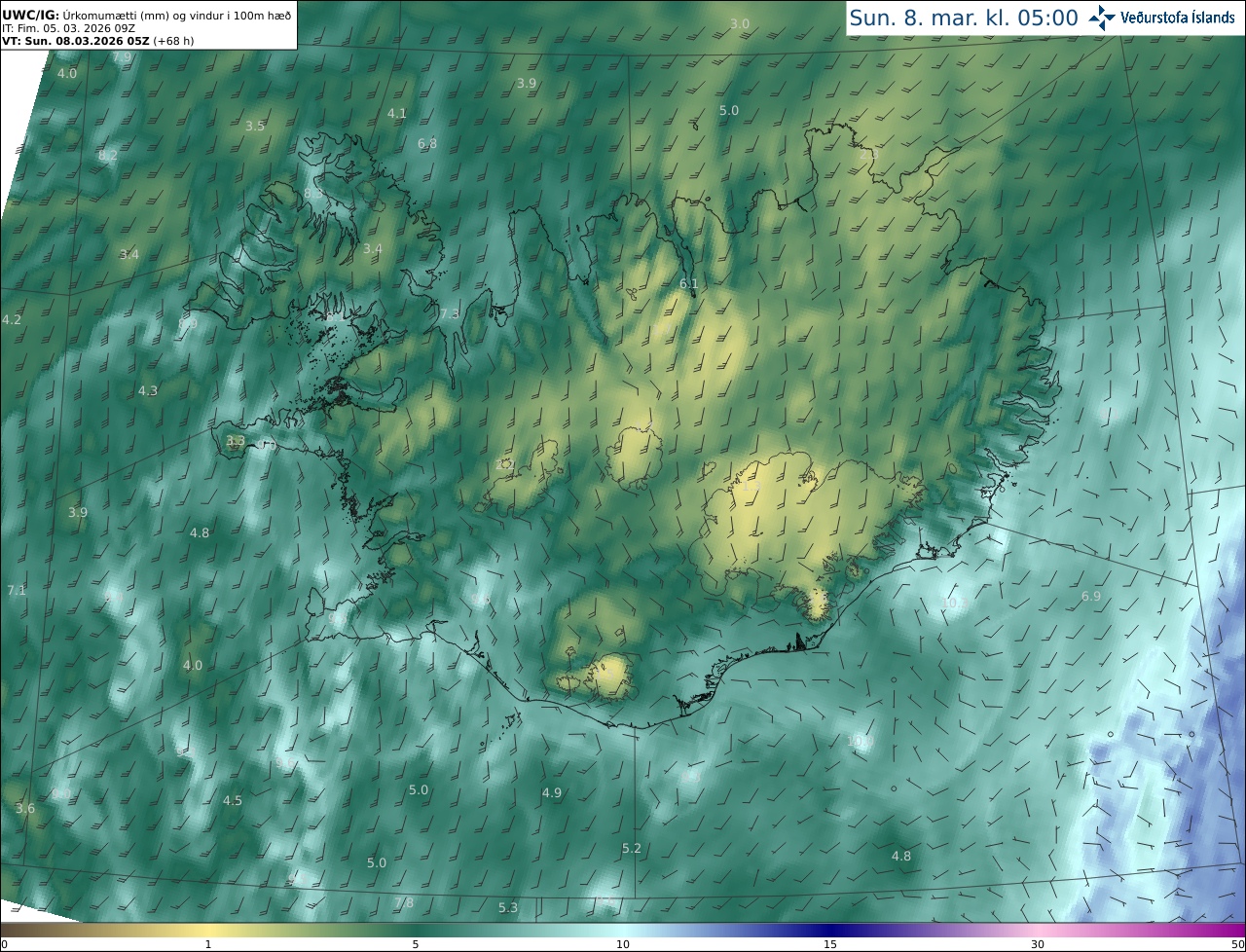1246x952 pixels.
Task: Click the 4.9 value south of Iceland
Action: 552,792
